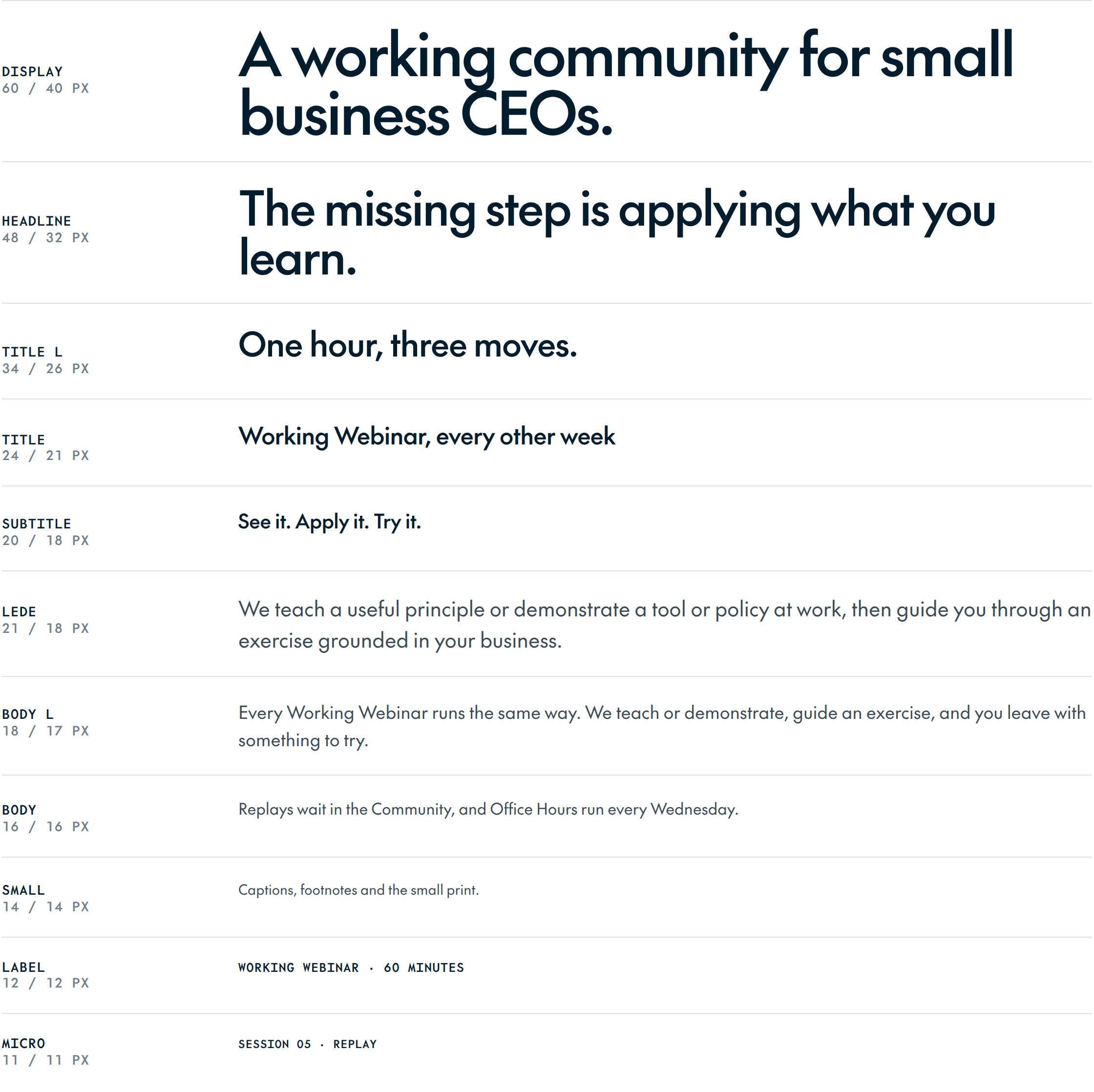
Task: Select the SMALL style label
Action: (23, 890)
